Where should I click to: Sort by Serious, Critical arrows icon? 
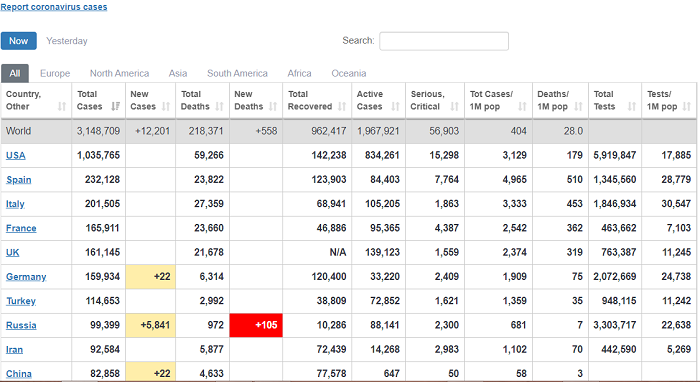coord(454,106)
